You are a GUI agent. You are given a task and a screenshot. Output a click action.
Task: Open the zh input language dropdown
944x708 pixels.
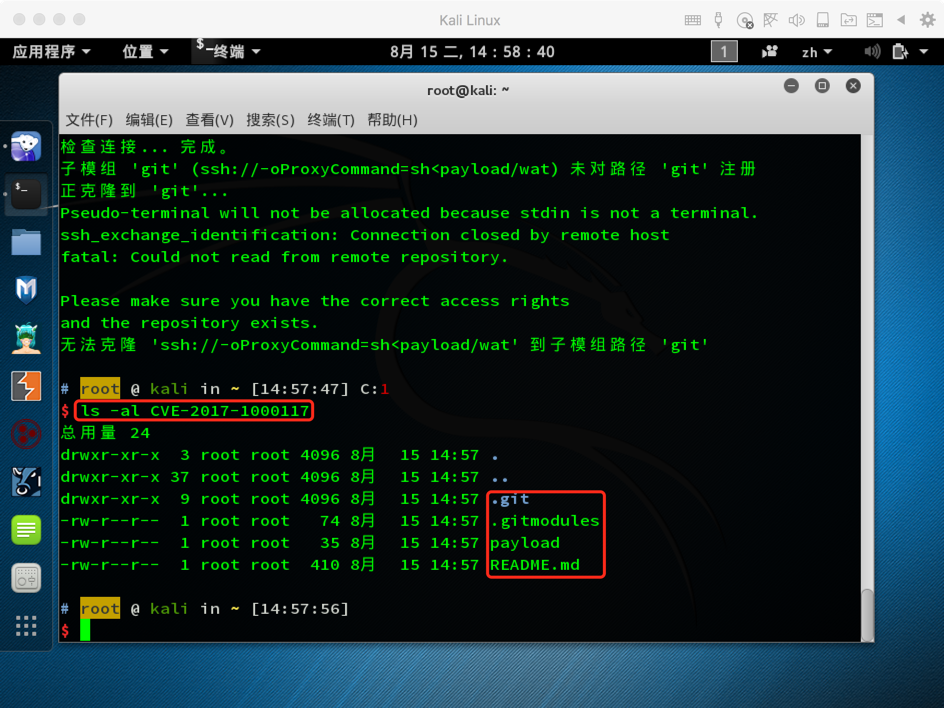pos(816,52)
